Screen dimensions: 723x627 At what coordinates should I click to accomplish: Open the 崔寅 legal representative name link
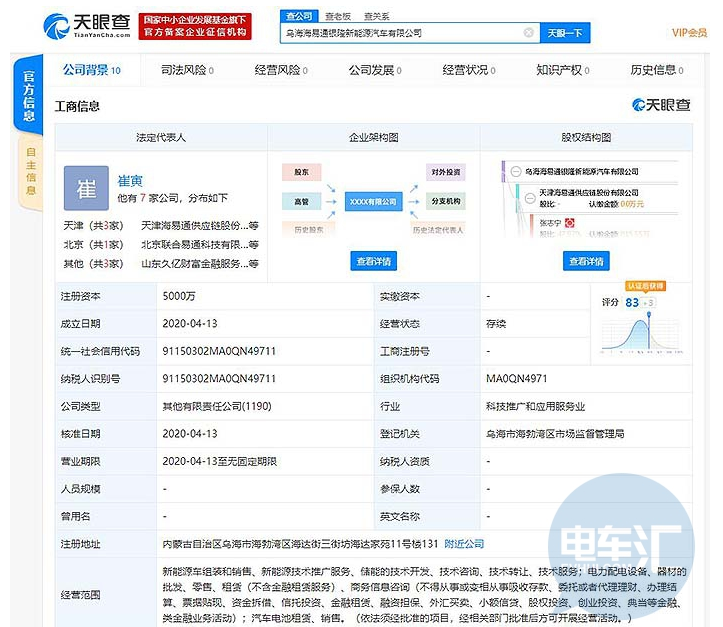131,180
